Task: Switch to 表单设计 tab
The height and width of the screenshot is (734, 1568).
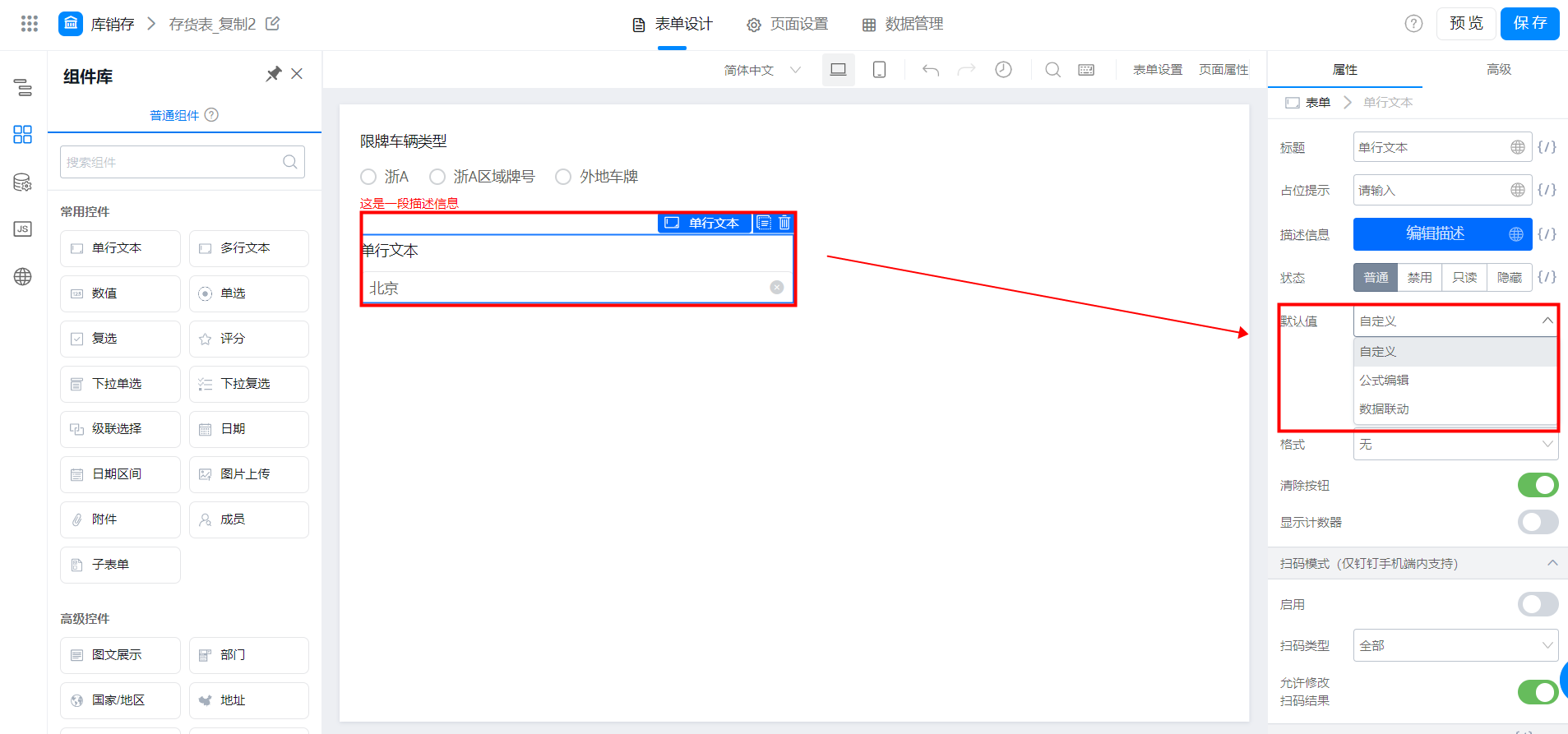Action: [672, 25]
